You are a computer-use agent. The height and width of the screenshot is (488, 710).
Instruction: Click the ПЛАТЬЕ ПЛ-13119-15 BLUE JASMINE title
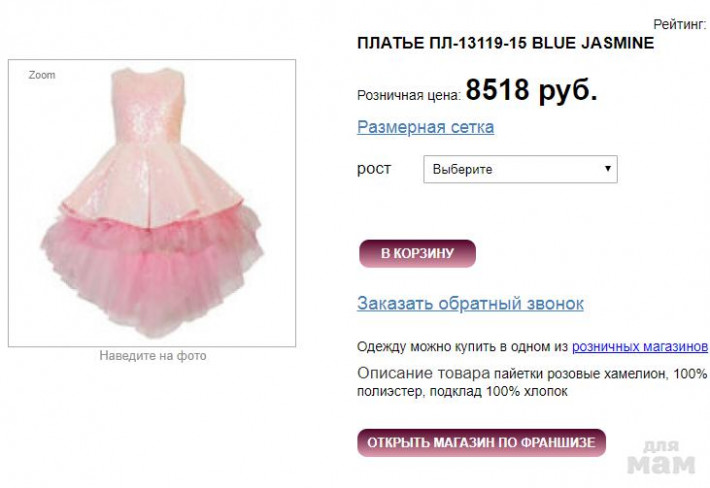505,43
